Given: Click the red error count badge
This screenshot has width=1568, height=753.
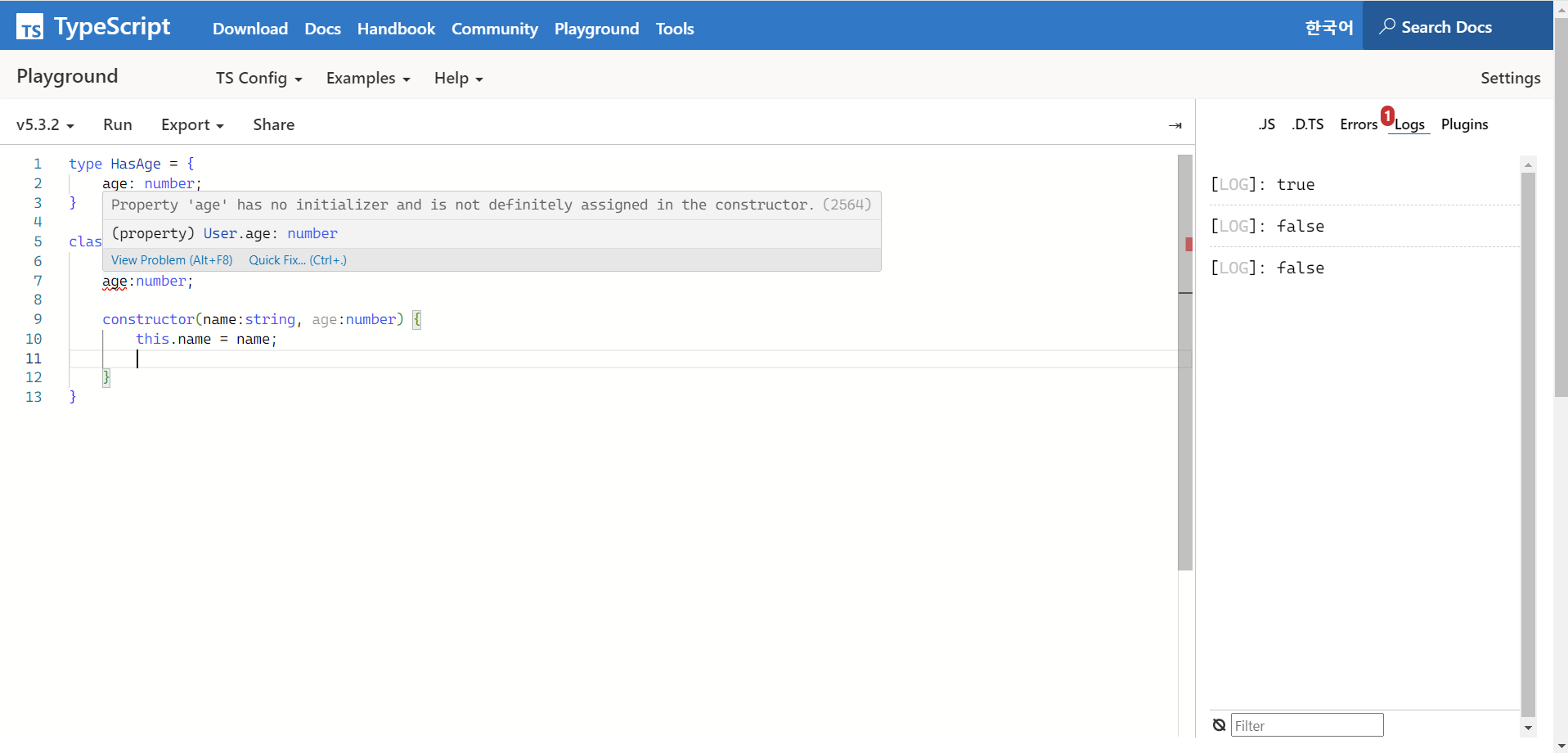Looking at the screenshot, I should 1388,115.
